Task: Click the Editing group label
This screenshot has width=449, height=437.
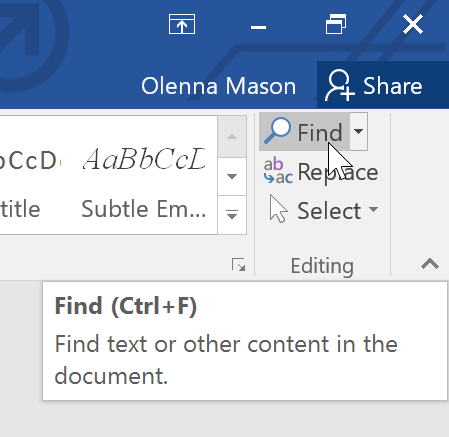Action: (x=322, y=266)
